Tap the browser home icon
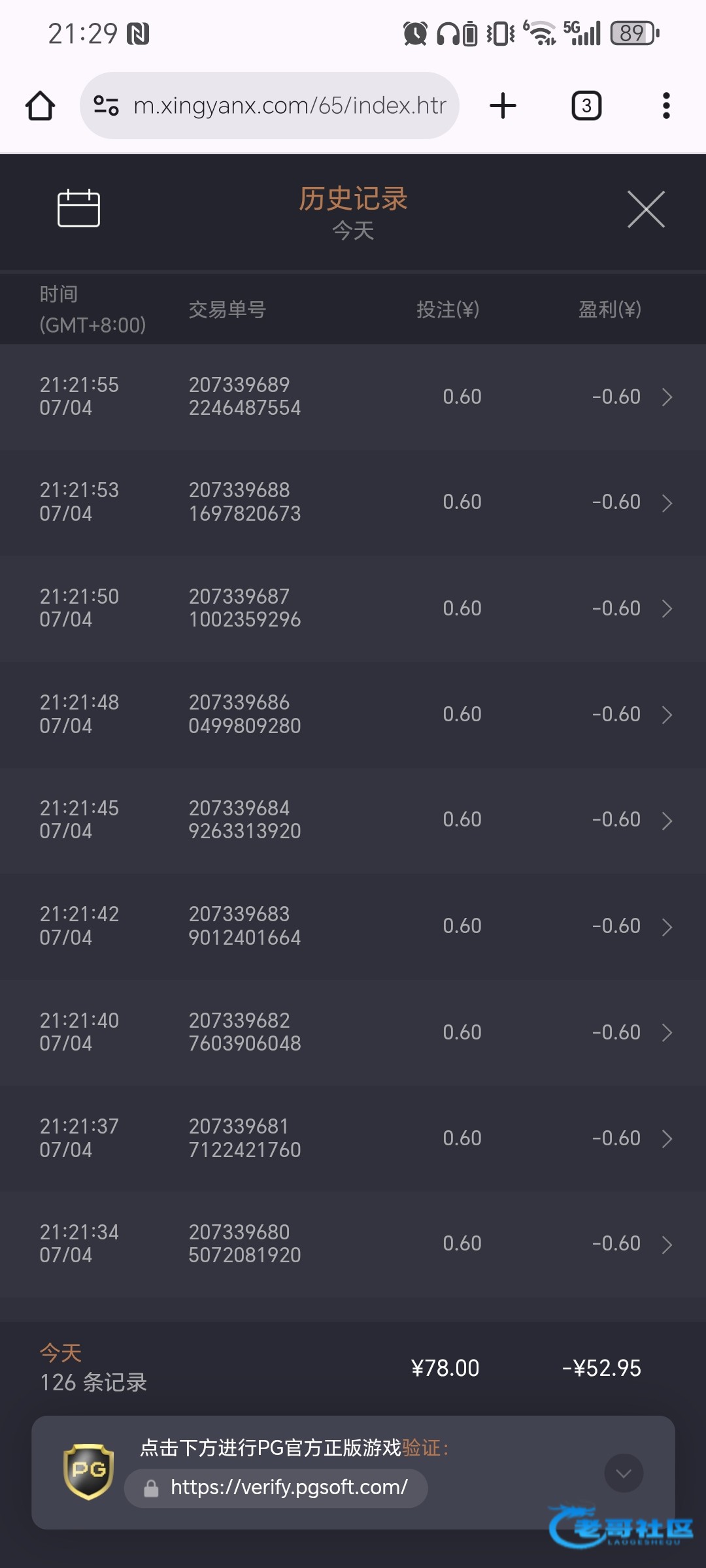Screen dimensions: 706x1568 click(40, 106)
